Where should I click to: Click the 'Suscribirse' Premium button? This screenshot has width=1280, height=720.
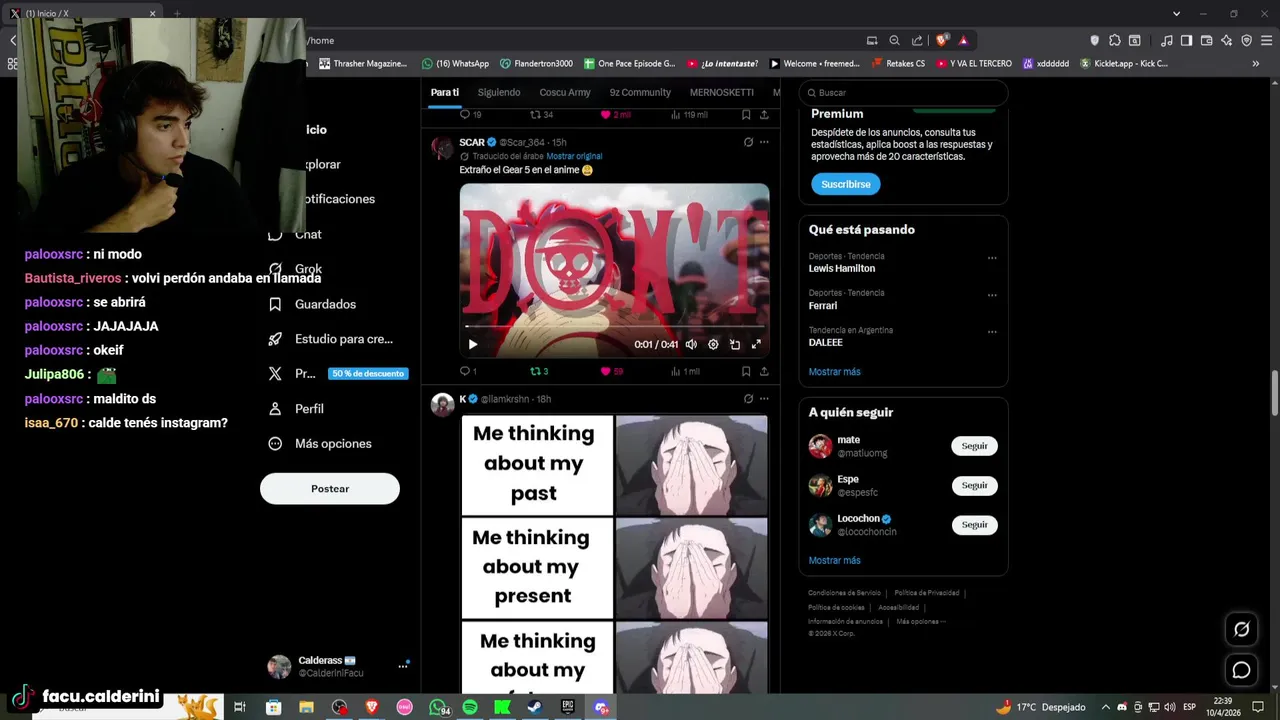(x=846, y=184)
